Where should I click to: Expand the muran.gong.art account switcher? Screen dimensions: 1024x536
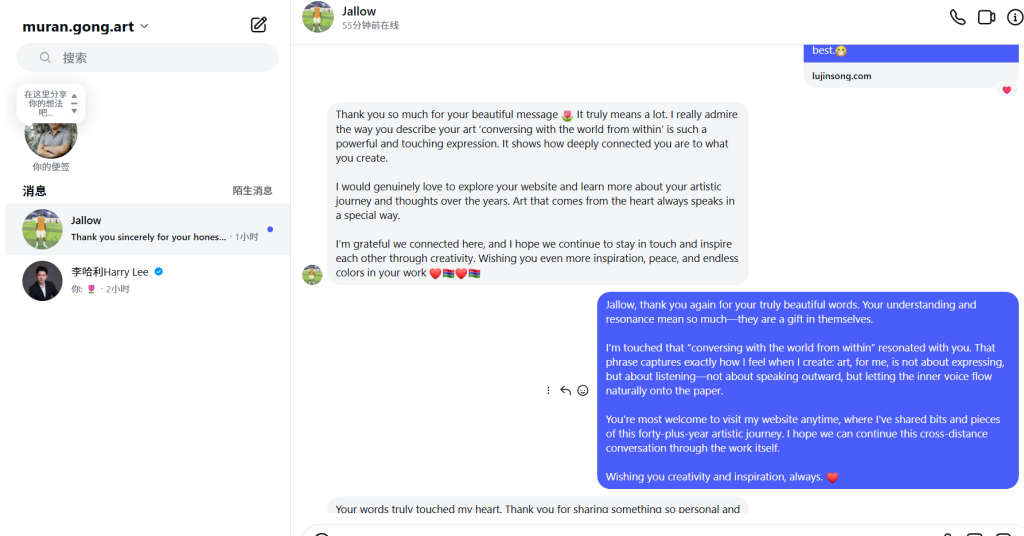145,27
